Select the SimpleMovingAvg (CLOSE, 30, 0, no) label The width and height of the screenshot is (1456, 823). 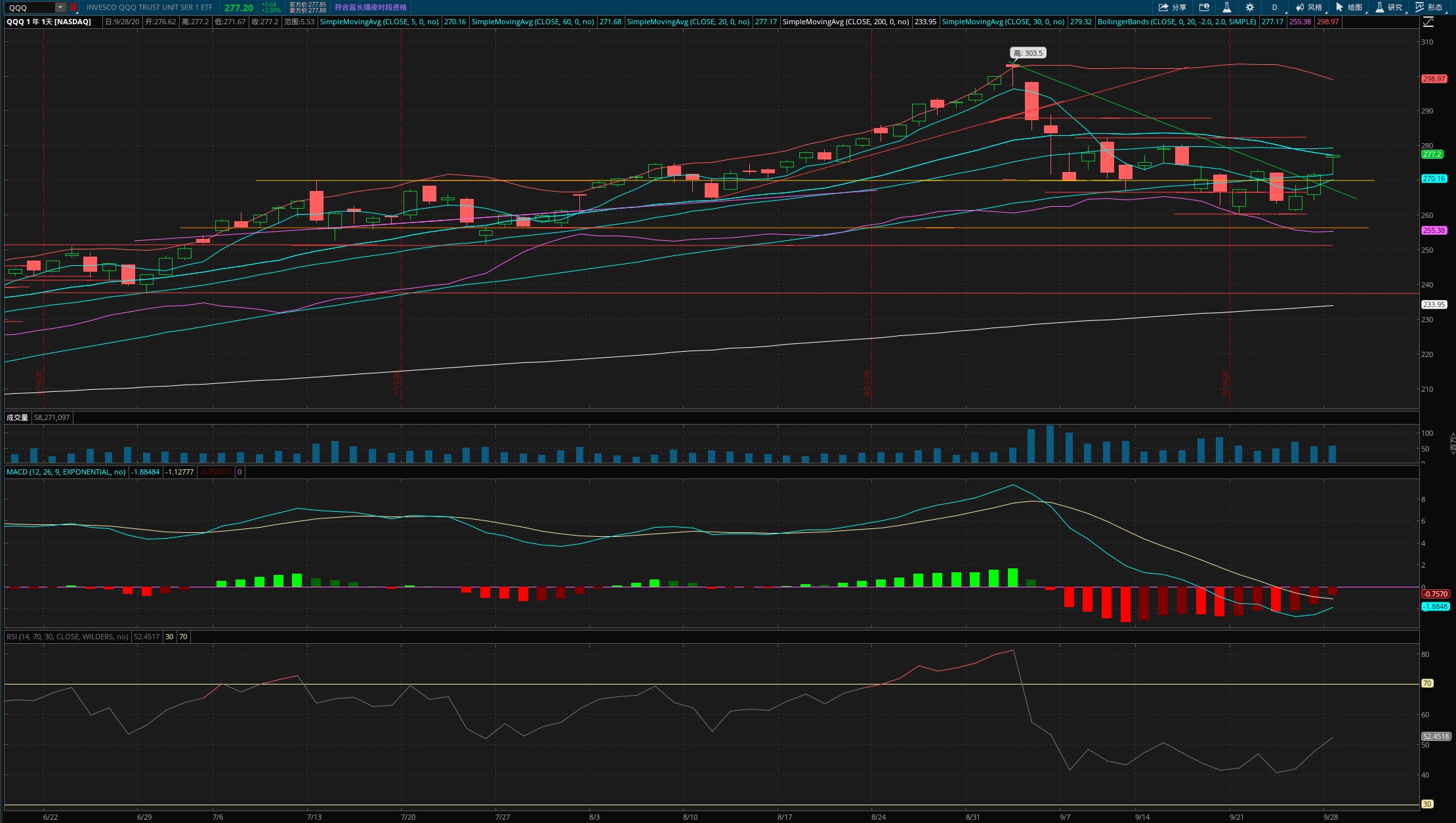pos(1003,22)
